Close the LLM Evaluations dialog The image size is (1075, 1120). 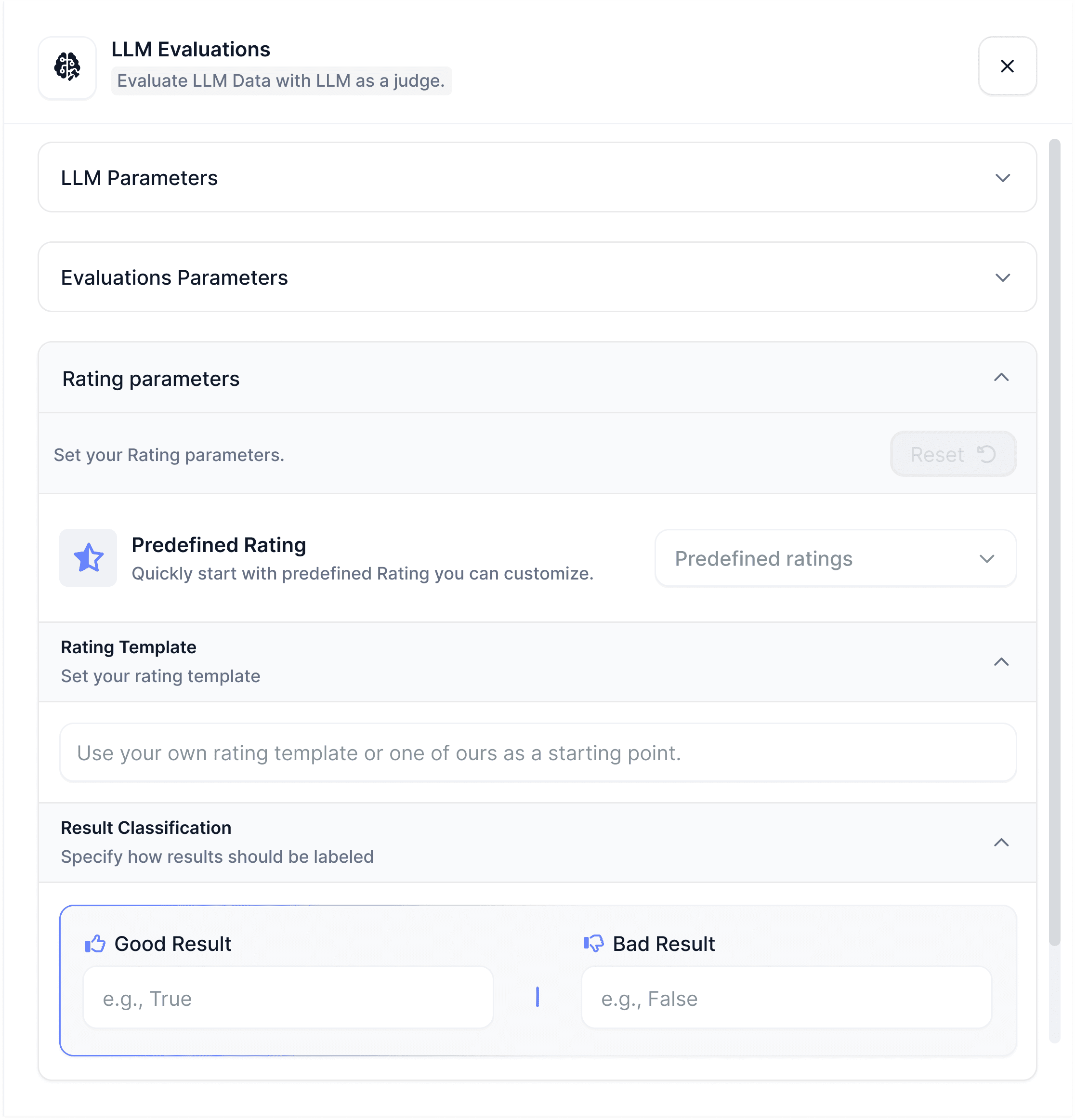(x=1007, y=66)
